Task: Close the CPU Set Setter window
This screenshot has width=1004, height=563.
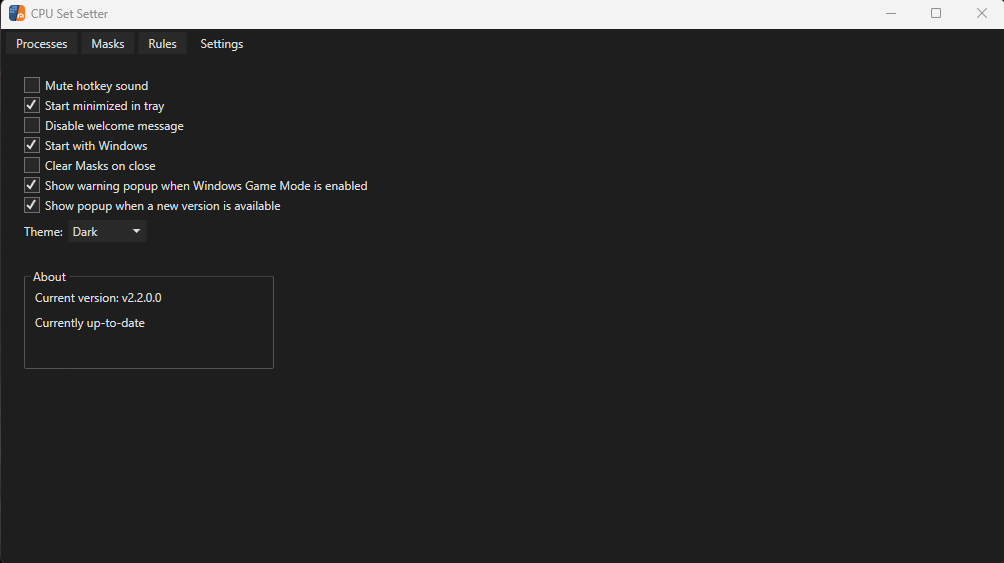Action: pyautogui.click(x=982, y=13)
